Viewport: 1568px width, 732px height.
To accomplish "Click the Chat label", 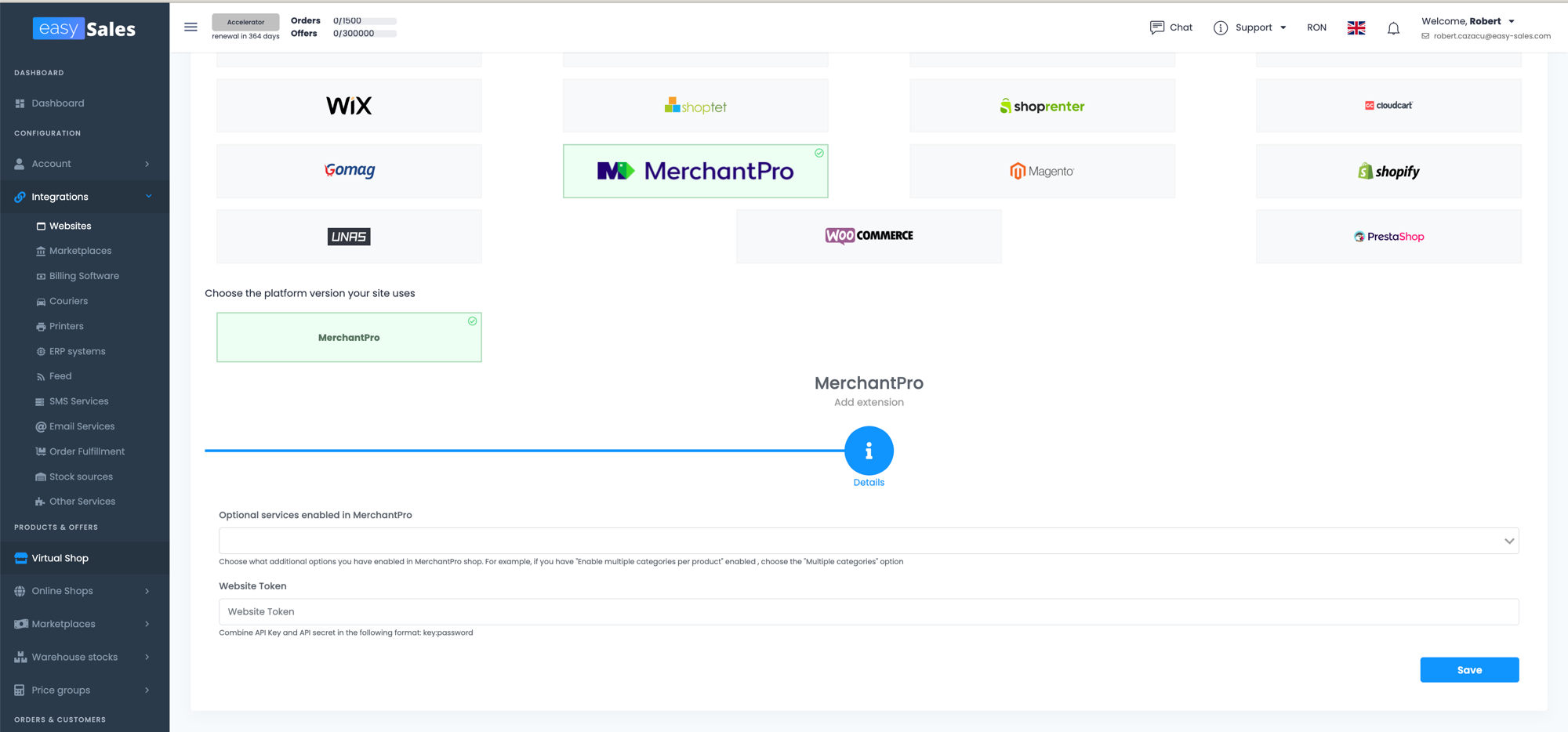I will tap(1181, 27).
